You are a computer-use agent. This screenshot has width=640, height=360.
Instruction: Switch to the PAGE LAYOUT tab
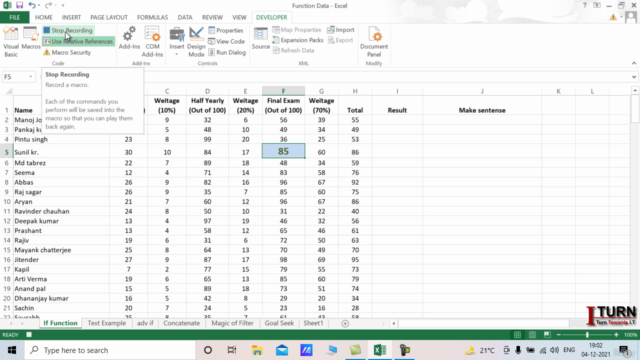(x=109, y=17)
